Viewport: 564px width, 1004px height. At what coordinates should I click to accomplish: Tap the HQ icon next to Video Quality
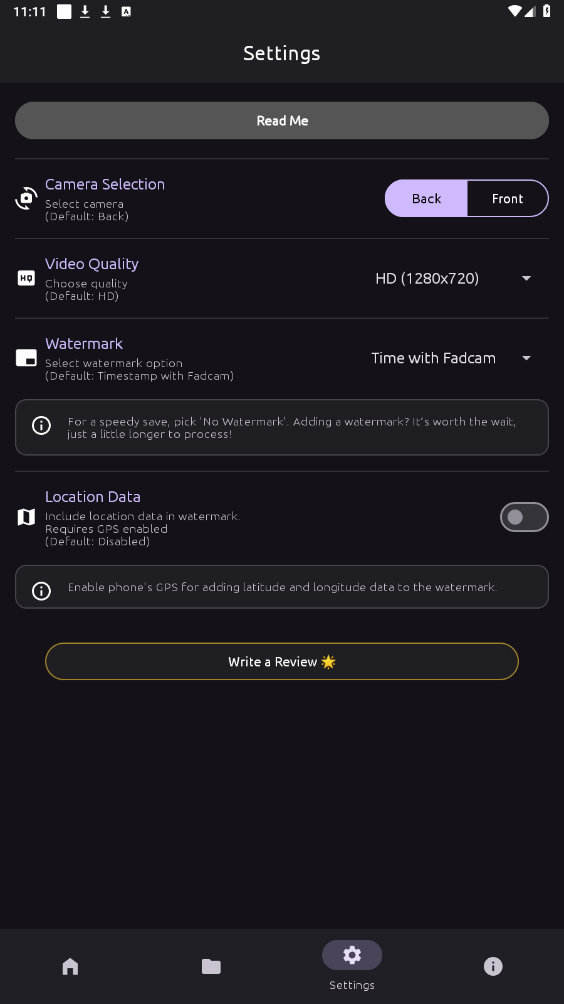pyautogui.click(x=26, y=278)
